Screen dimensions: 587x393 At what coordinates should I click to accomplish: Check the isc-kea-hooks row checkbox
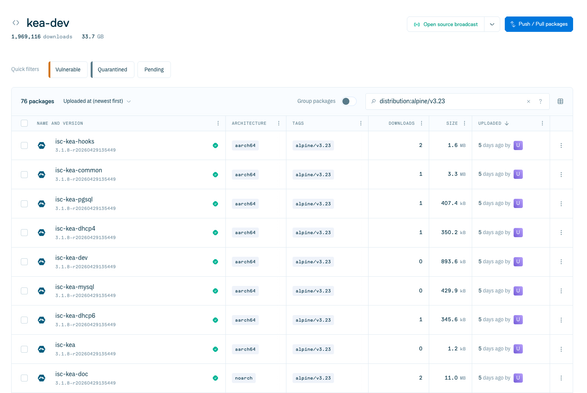[24, 145]
